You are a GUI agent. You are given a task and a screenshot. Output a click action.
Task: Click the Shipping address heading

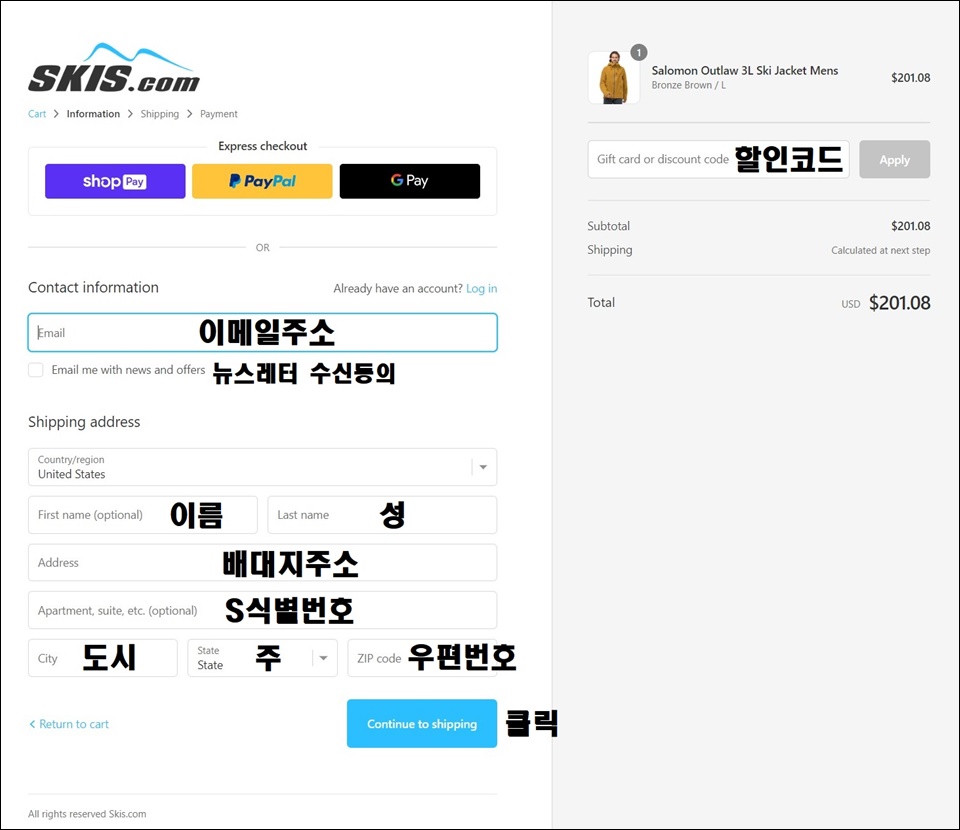(84, 422)
